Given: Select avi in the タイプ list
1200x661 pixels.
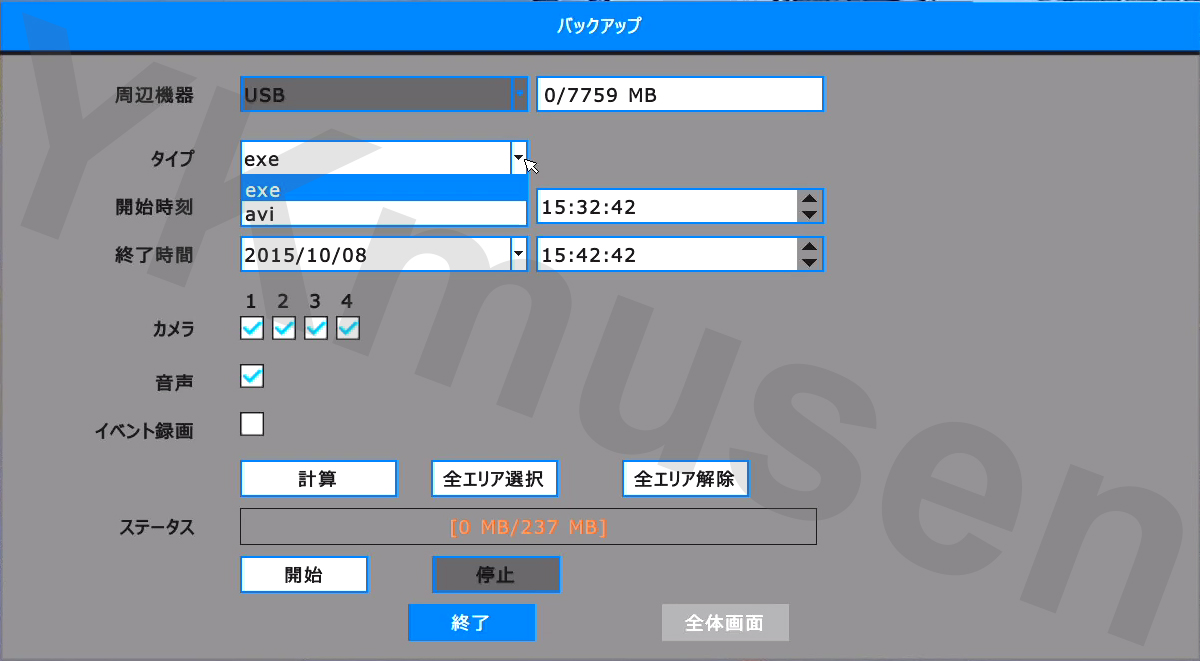Looking at the screenshot, I should [384, 213].
